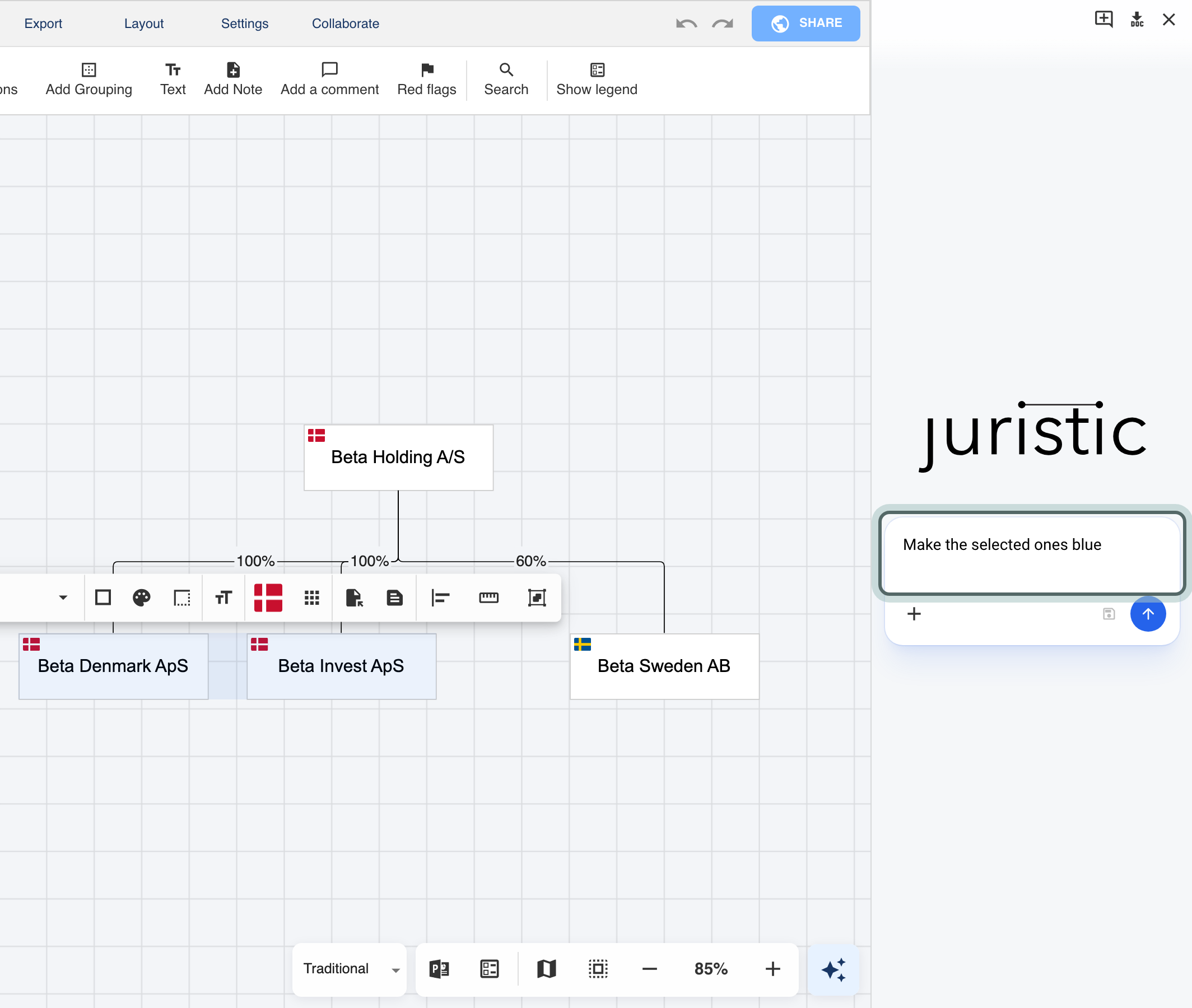This screenshot has width=1192, height=1008.
Task: Click the redo arrow icon
Action: pos(722,24)
